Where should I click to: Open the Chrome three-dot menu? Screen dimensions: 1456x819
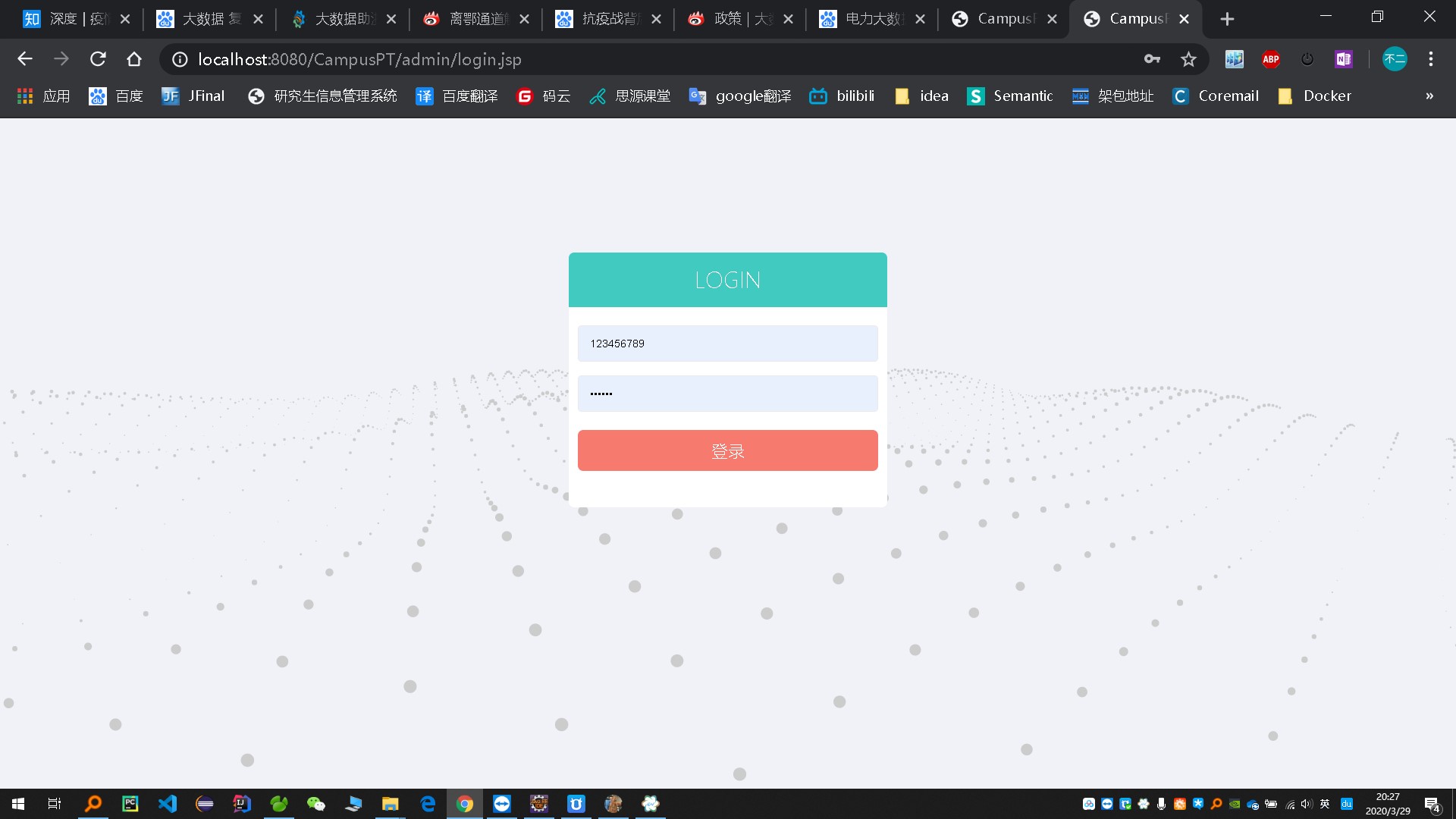pos(1431,59)
